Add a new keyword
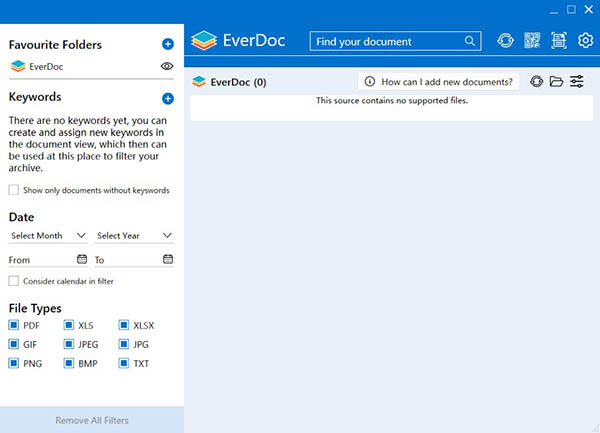The width and height of the screenshot is (600, 433). click(168, 99)
